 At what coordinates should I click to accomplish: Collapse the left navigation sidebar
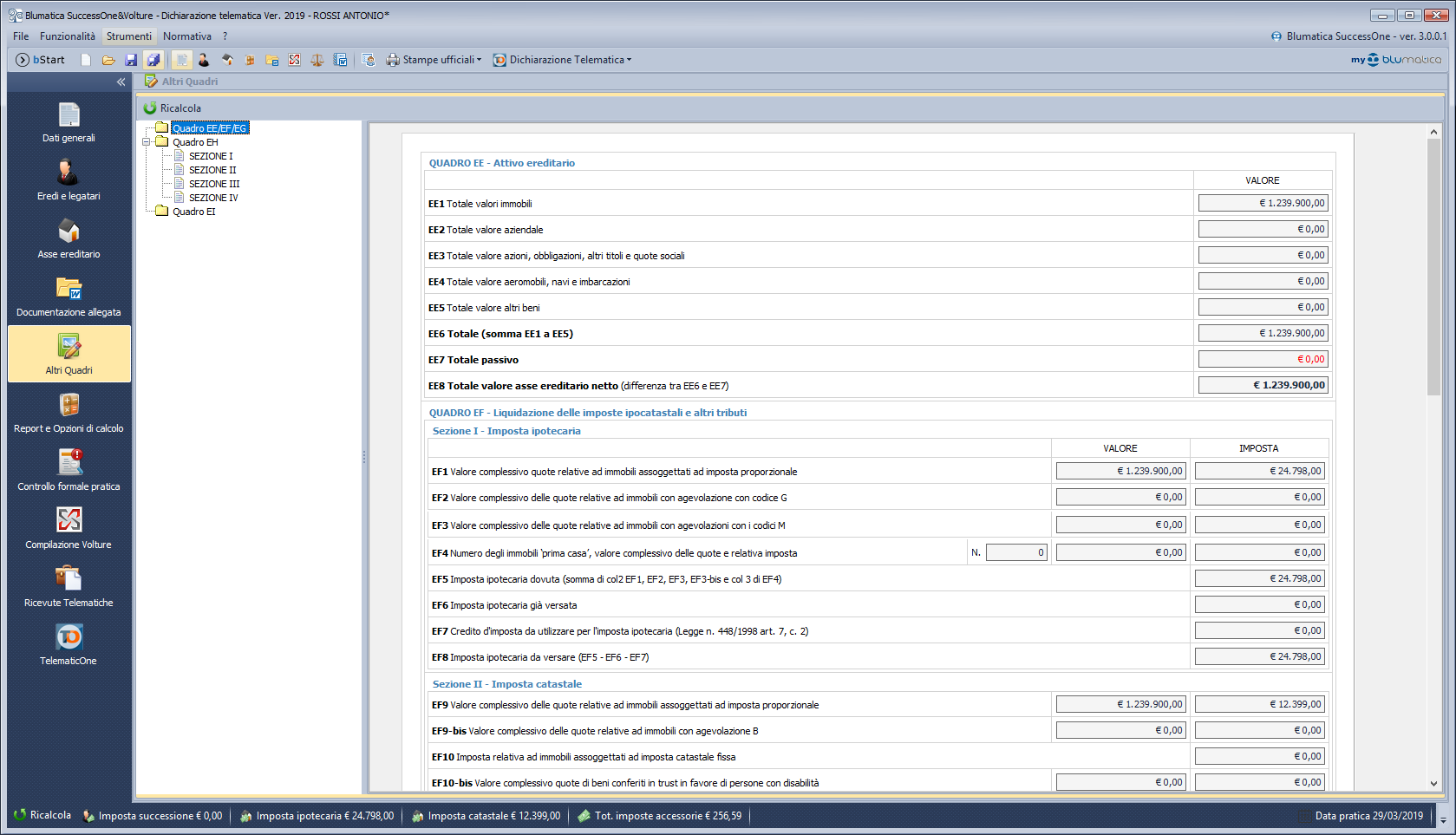[x=121, y=82]
